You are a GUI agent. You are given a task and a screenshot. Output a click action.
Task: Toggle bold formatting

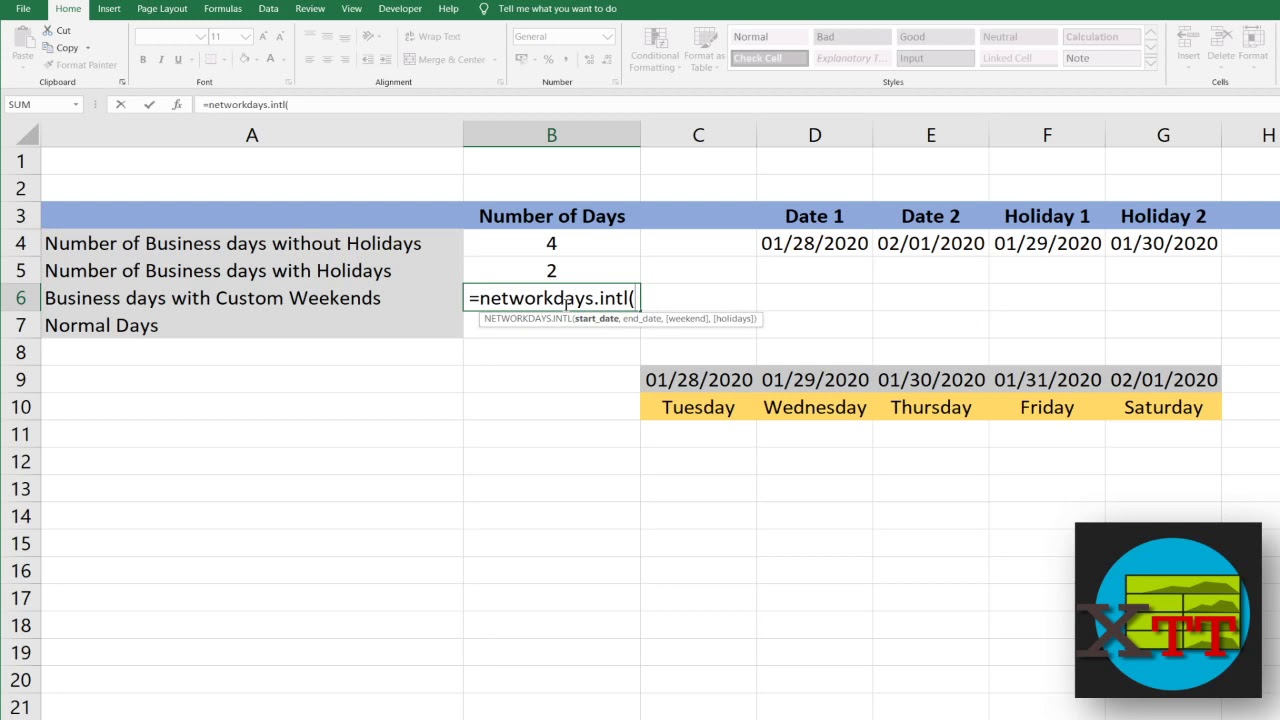coord(143,60)
